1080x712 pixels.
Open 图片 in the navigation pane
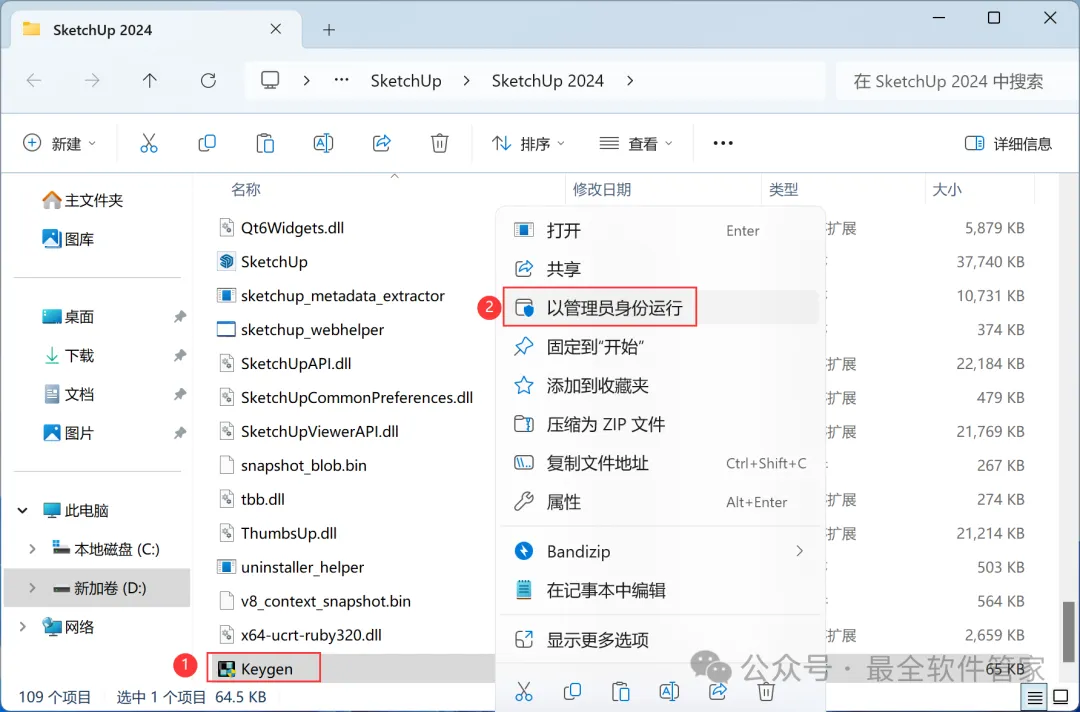69,433
